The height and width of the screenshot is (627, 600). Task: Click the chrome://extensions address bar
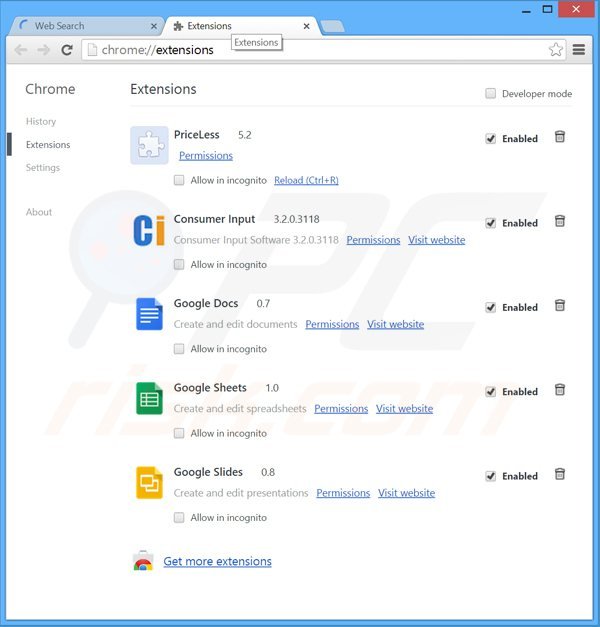[x=324, y=50]
